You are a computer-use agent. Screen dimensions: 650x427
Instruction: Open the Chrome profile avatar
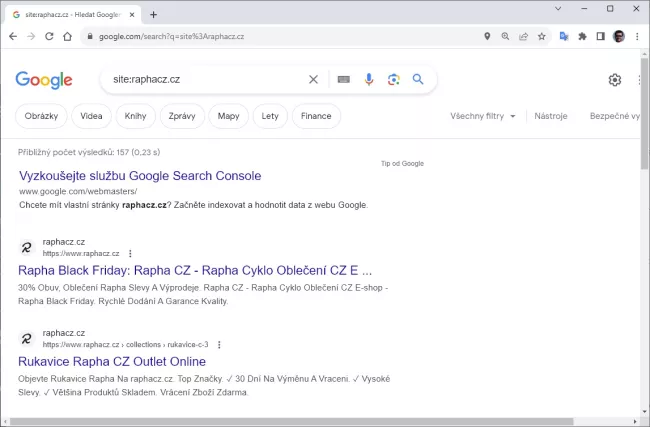[619, 36]
